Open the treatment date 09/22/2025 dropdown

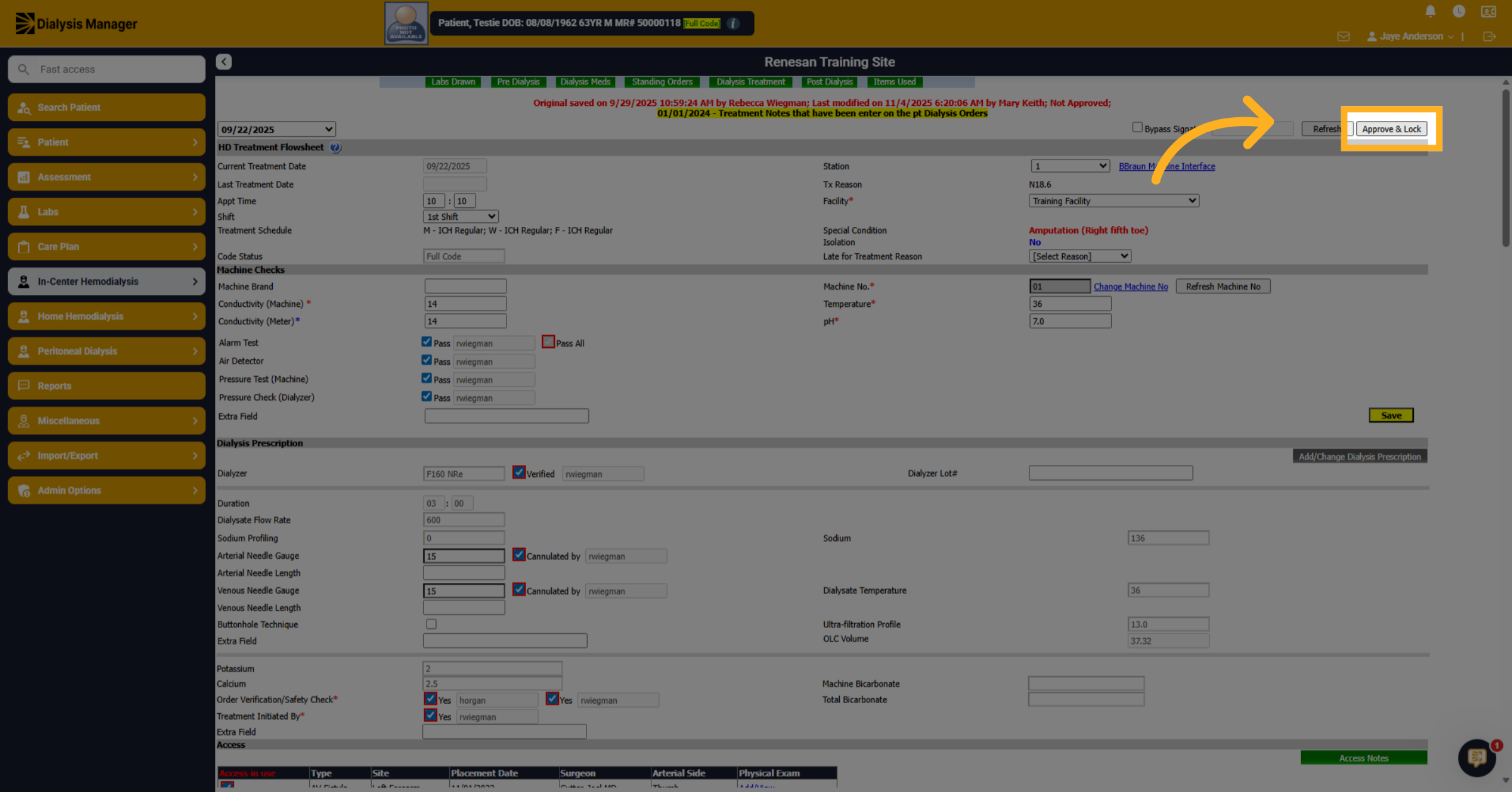point(277,129)
